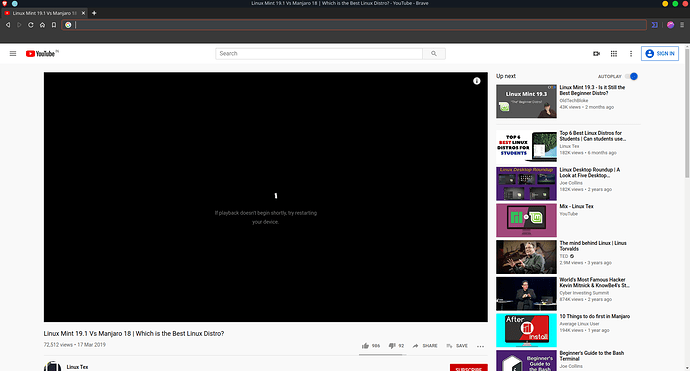The width and height of the screenshot is (690, 371).
Task: Click the browser home button
Action: pyautogui.click(x=42, y=25)
